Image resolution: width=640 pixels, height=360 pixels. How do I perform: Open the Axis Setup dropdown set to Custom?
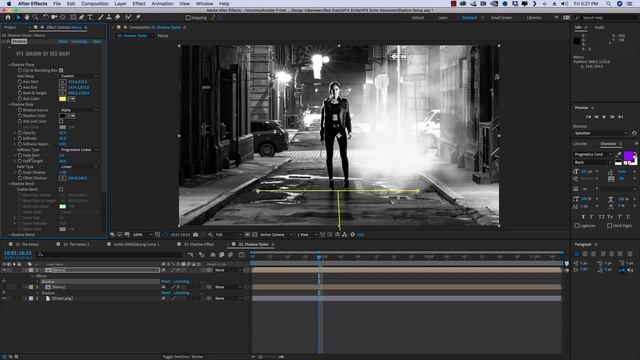(x=79, y=76)
